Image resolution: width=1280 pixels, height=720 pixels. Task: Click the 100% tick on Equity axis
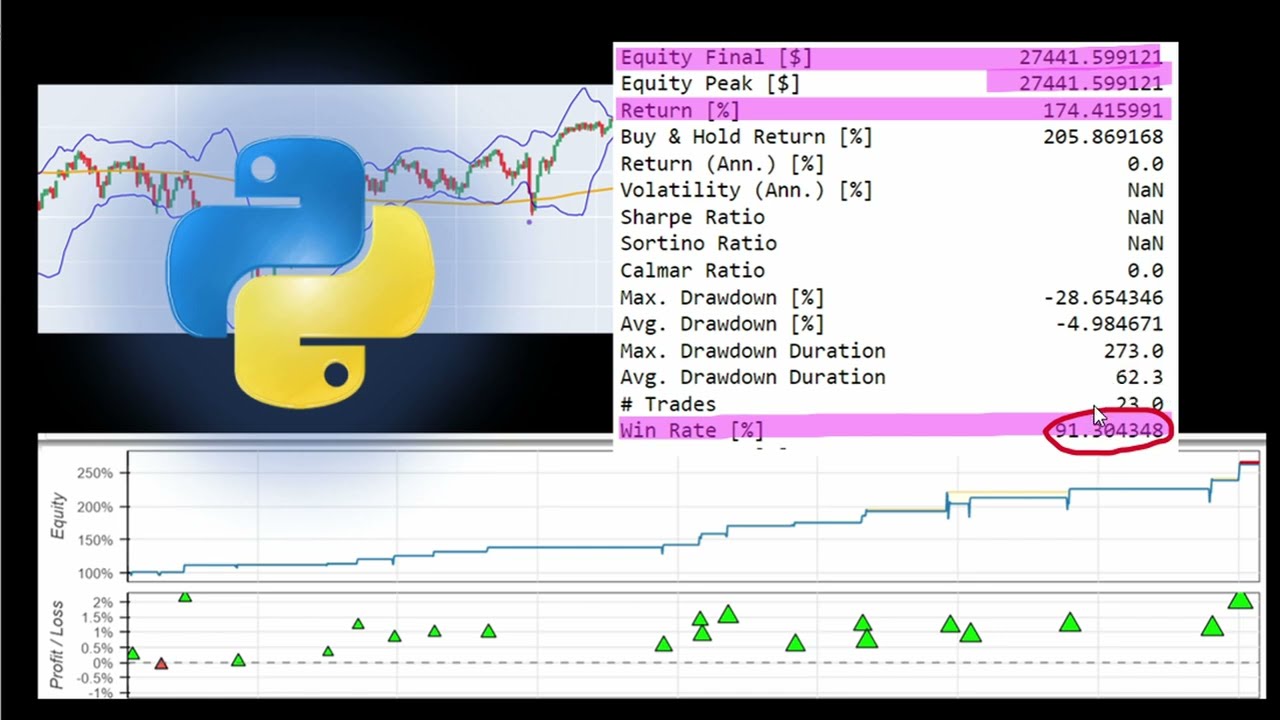94,574
